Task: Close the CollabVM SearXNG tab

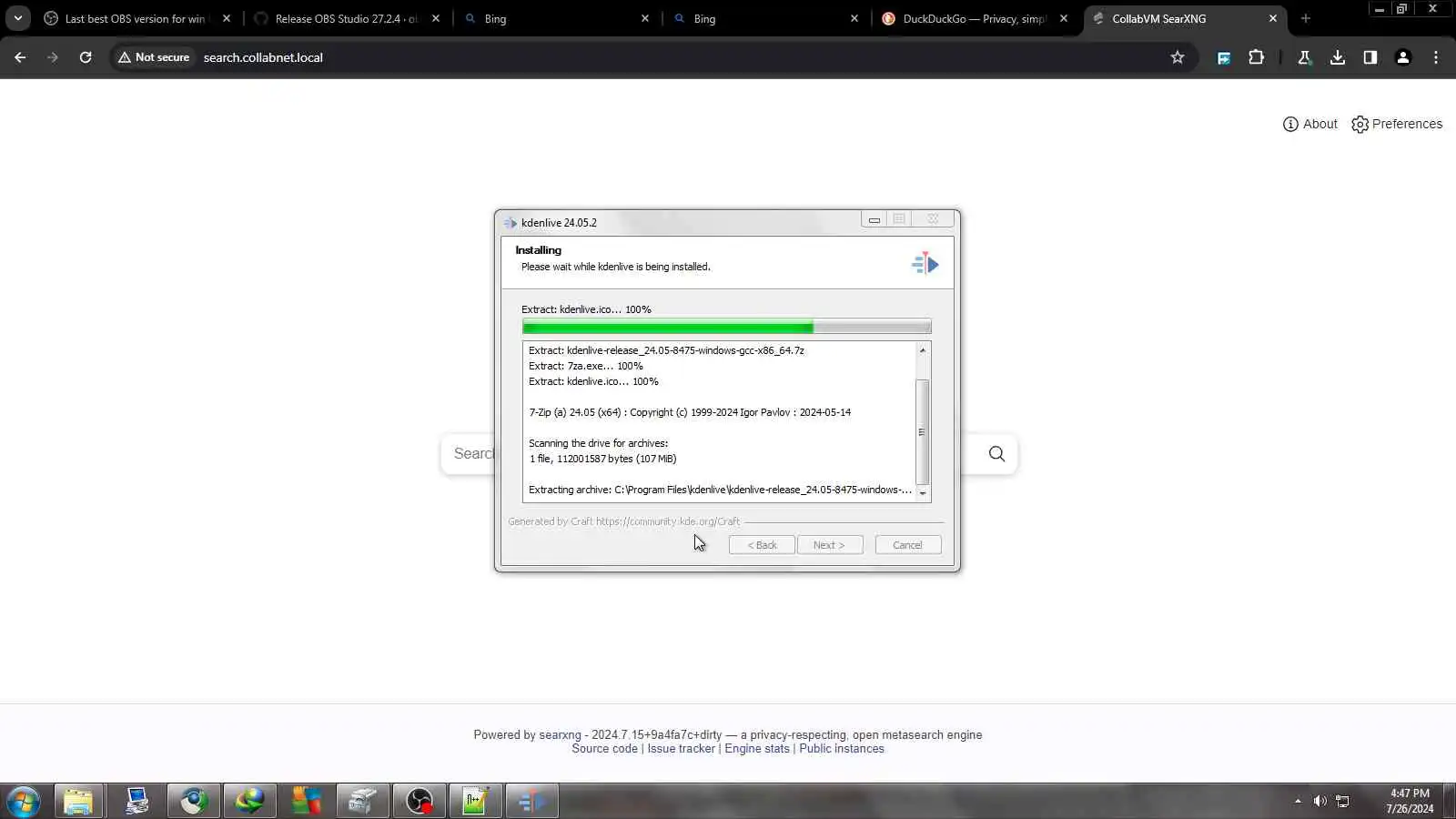Action: (1273, 18)
